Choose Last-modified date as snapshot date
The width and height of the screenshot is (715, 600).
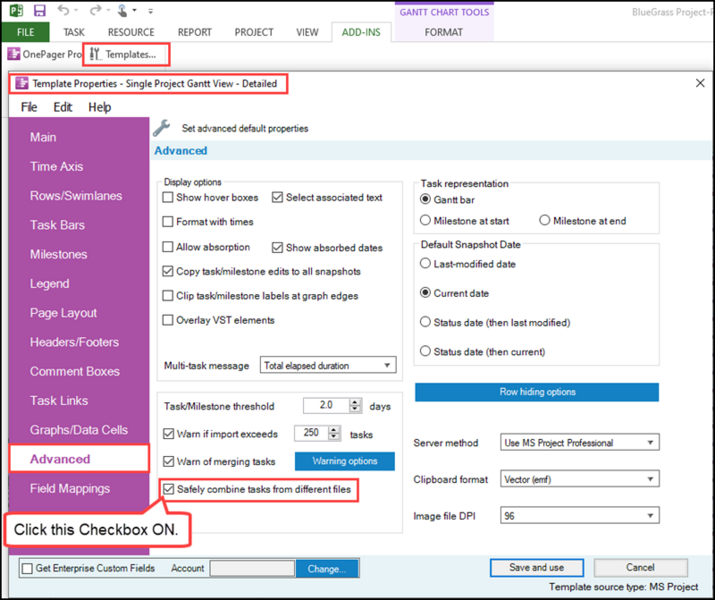pyautogui.click(x=425, y=264)
